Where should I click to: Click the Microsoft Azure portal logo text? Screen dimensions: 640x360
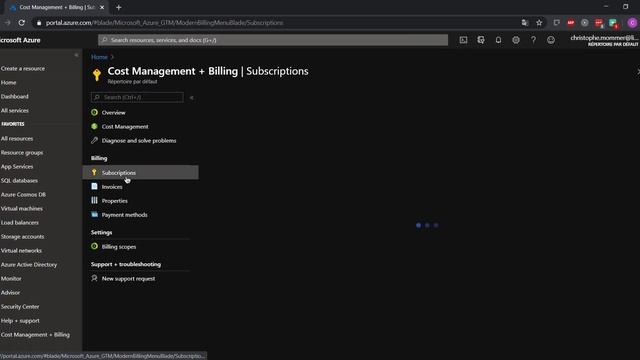pos(20,40)
